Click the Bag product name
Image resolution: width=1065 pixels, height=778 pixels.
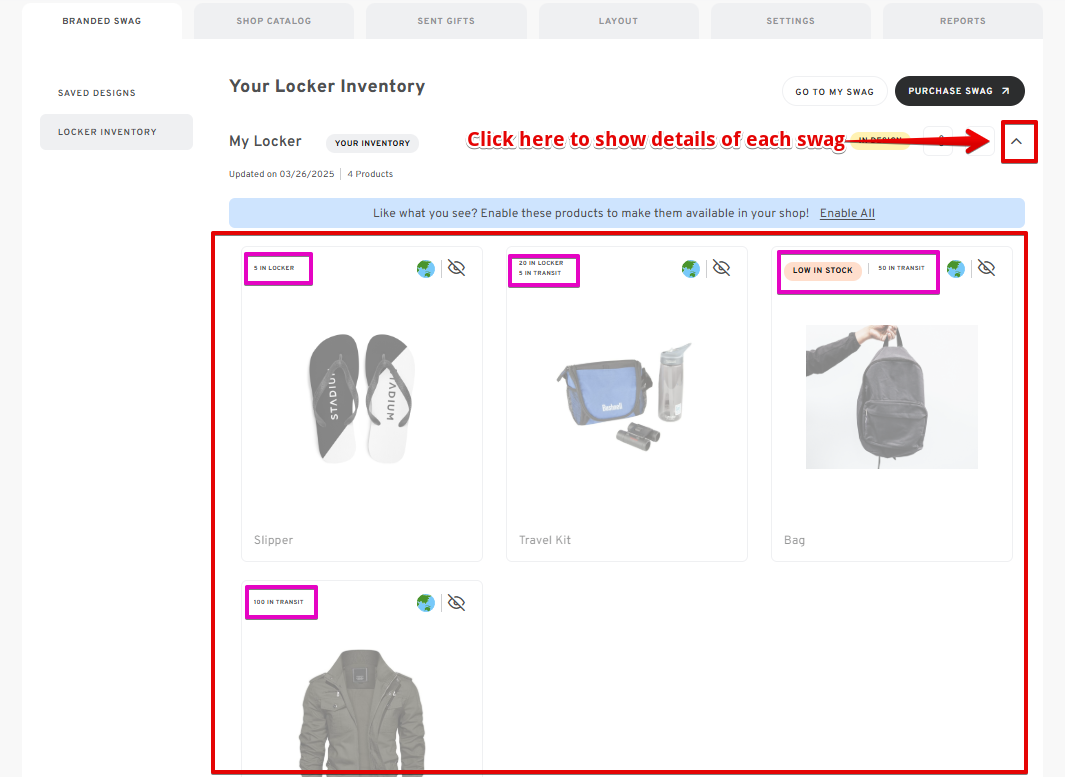[x=794, y=541]
